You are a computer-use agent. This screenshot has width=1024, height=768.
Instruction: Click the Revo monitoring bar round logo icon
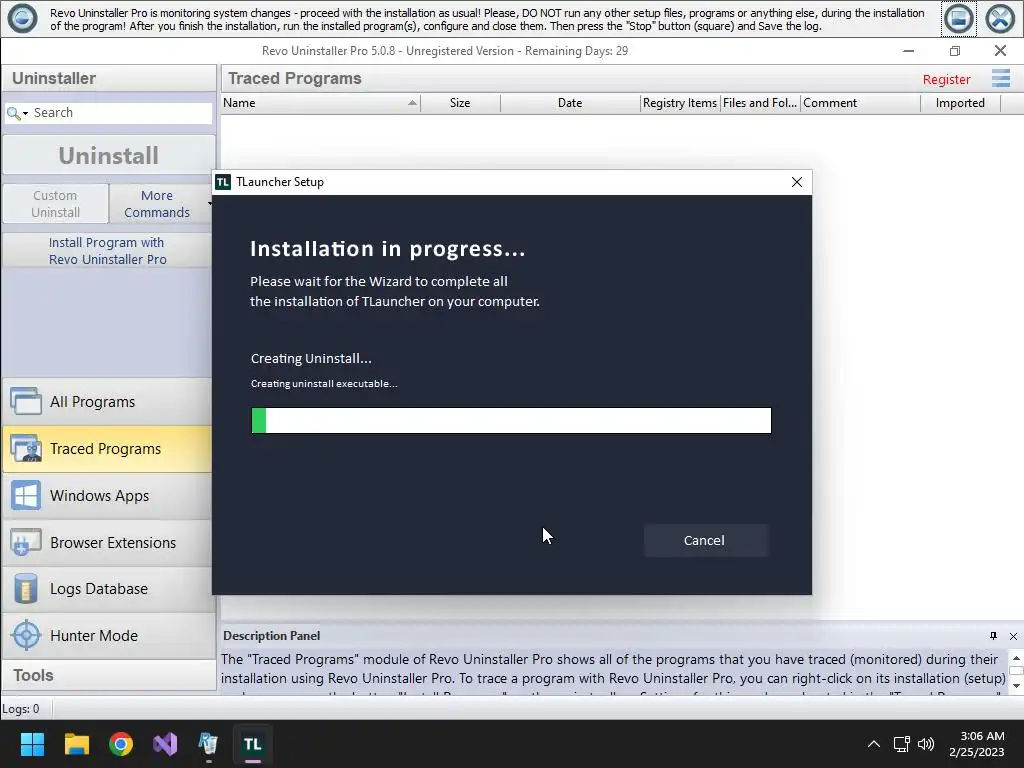pyautogui.click(x=22, y=18)
